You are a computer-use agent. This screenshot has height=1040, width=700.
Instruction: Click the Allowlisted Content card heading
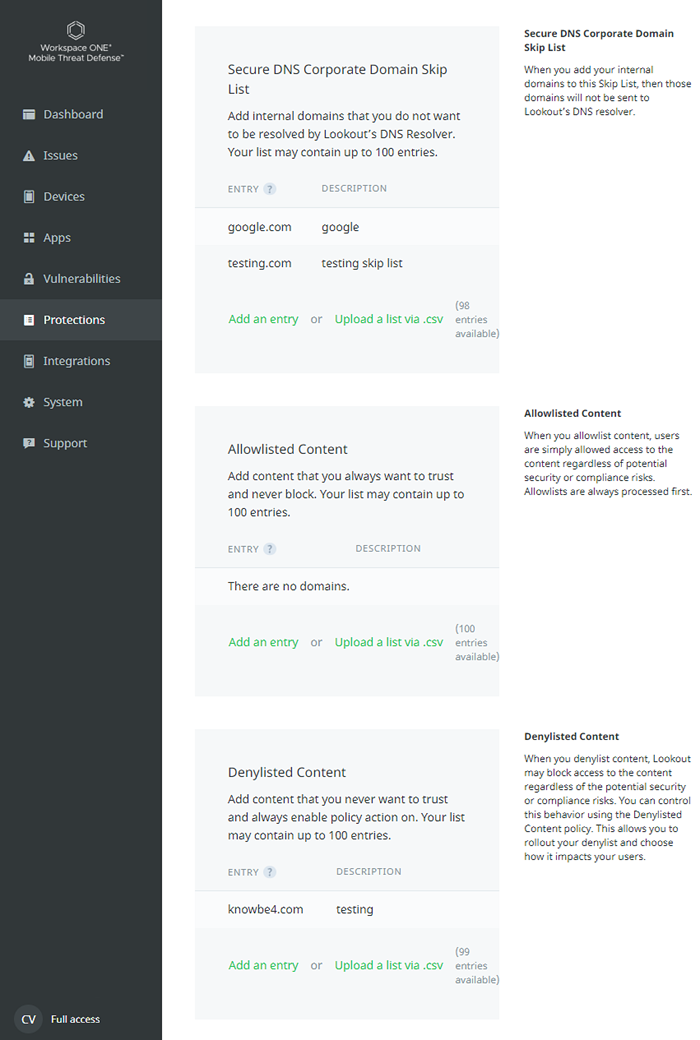pos(287,449)
